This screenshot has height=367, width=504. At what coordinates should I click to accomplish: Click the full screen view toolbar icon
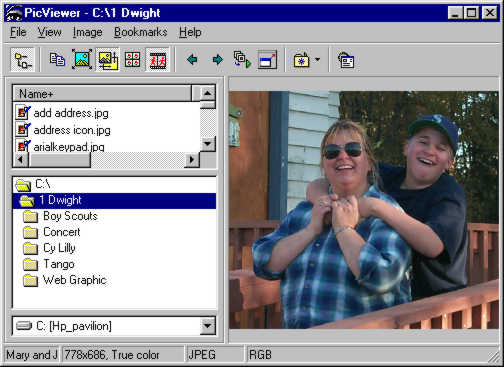tap(268, 60)
